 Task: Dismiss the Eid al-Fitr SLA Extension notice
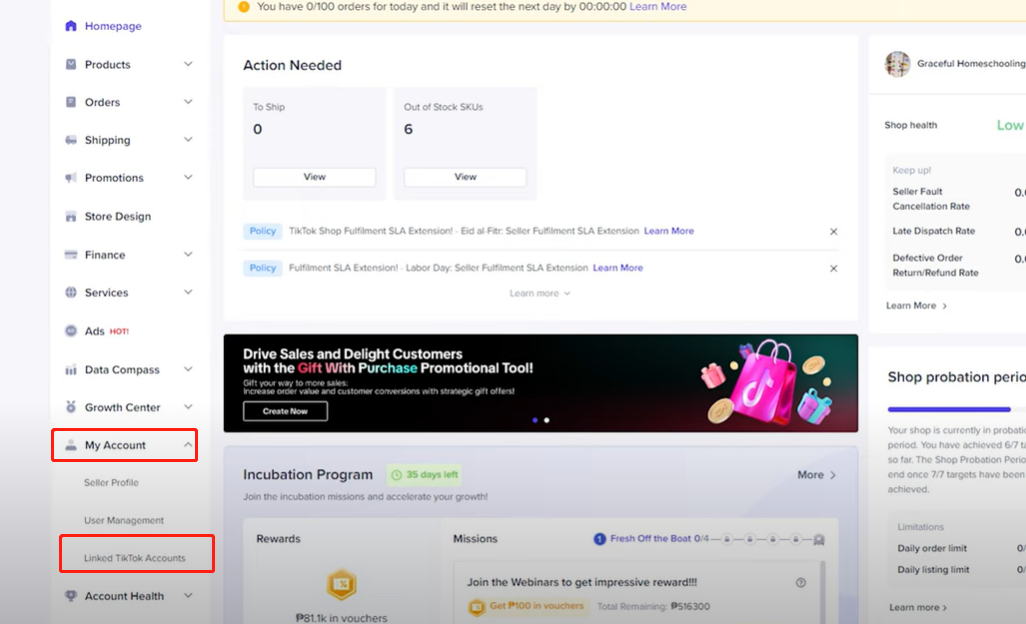(x=833, y=230)
